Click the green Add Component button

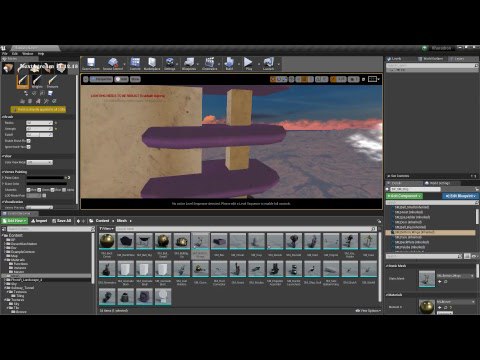404,196
